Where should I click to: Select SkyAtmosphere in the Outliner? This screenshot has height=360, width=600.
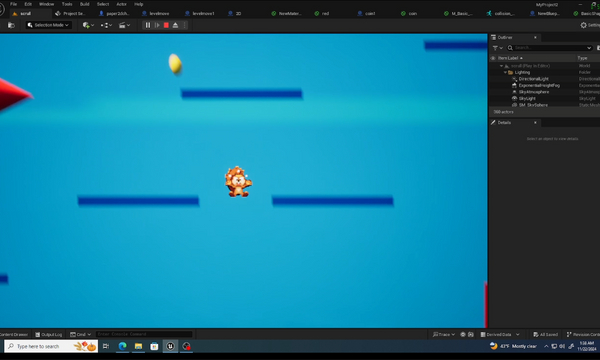pos(534,92)
